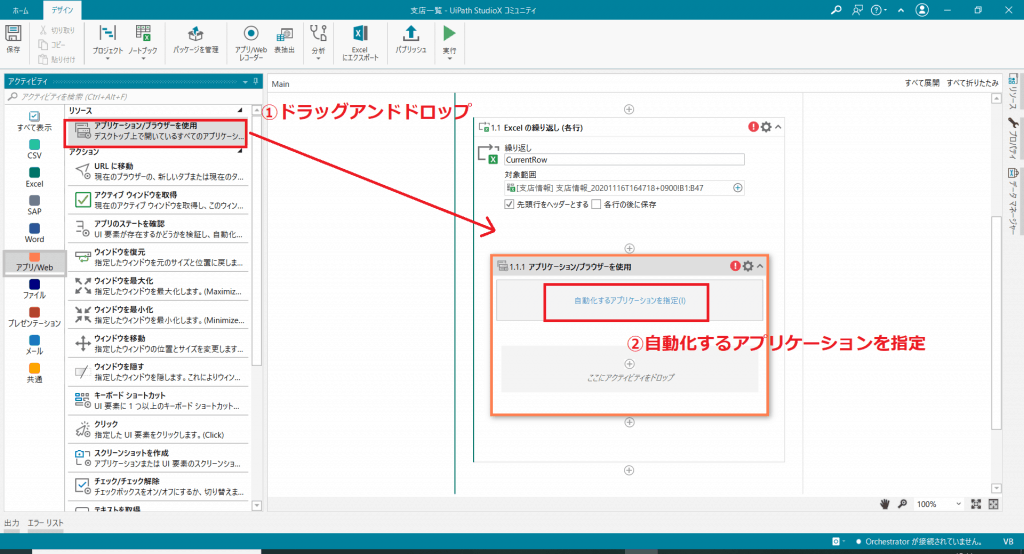Open the Project (プロジェクト) dropdown
This screenshot has height=554, width=1024.
(108, 40)
